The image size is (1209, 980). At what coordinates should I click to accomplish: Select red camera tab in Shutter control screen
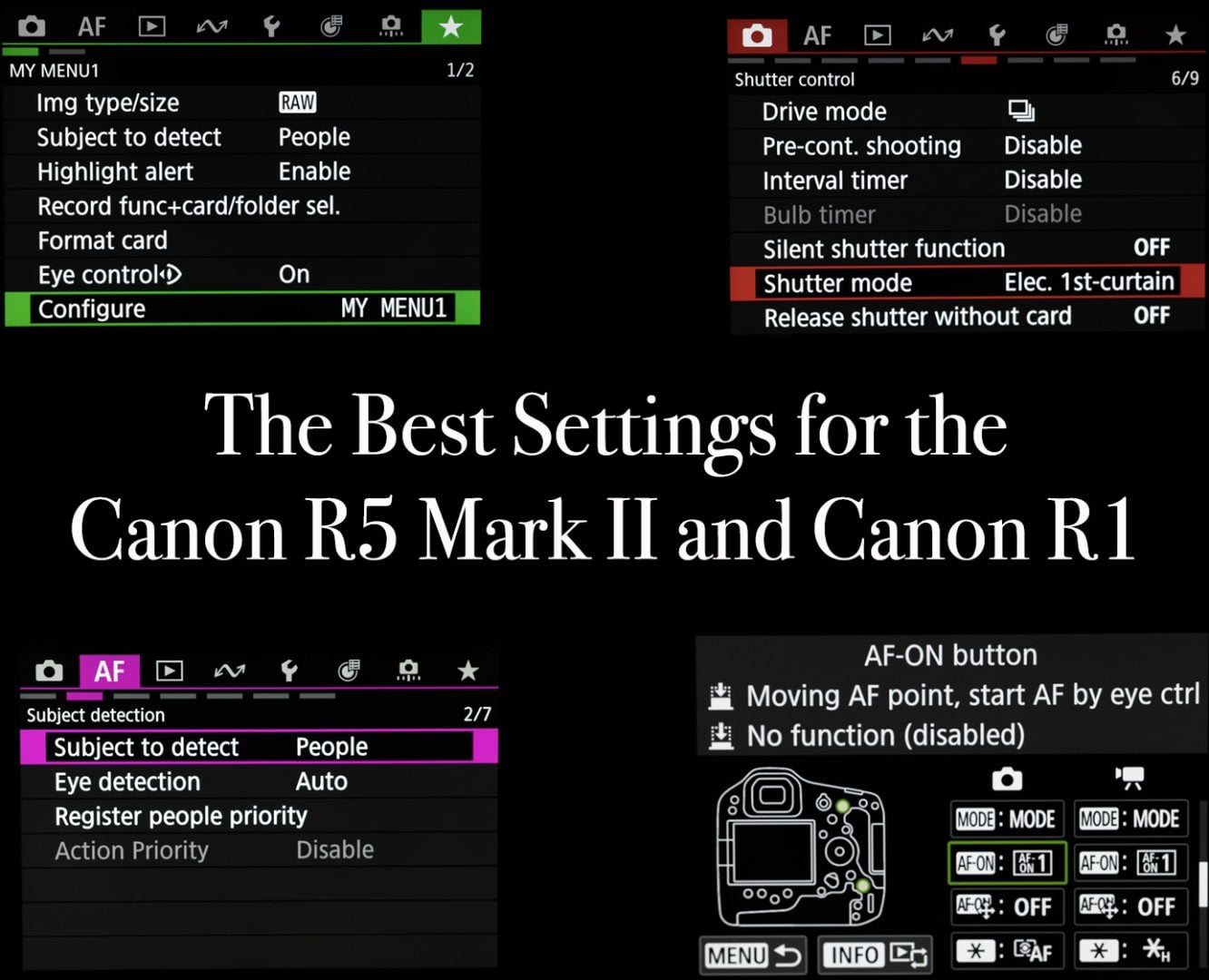click(x=757, y=35)
